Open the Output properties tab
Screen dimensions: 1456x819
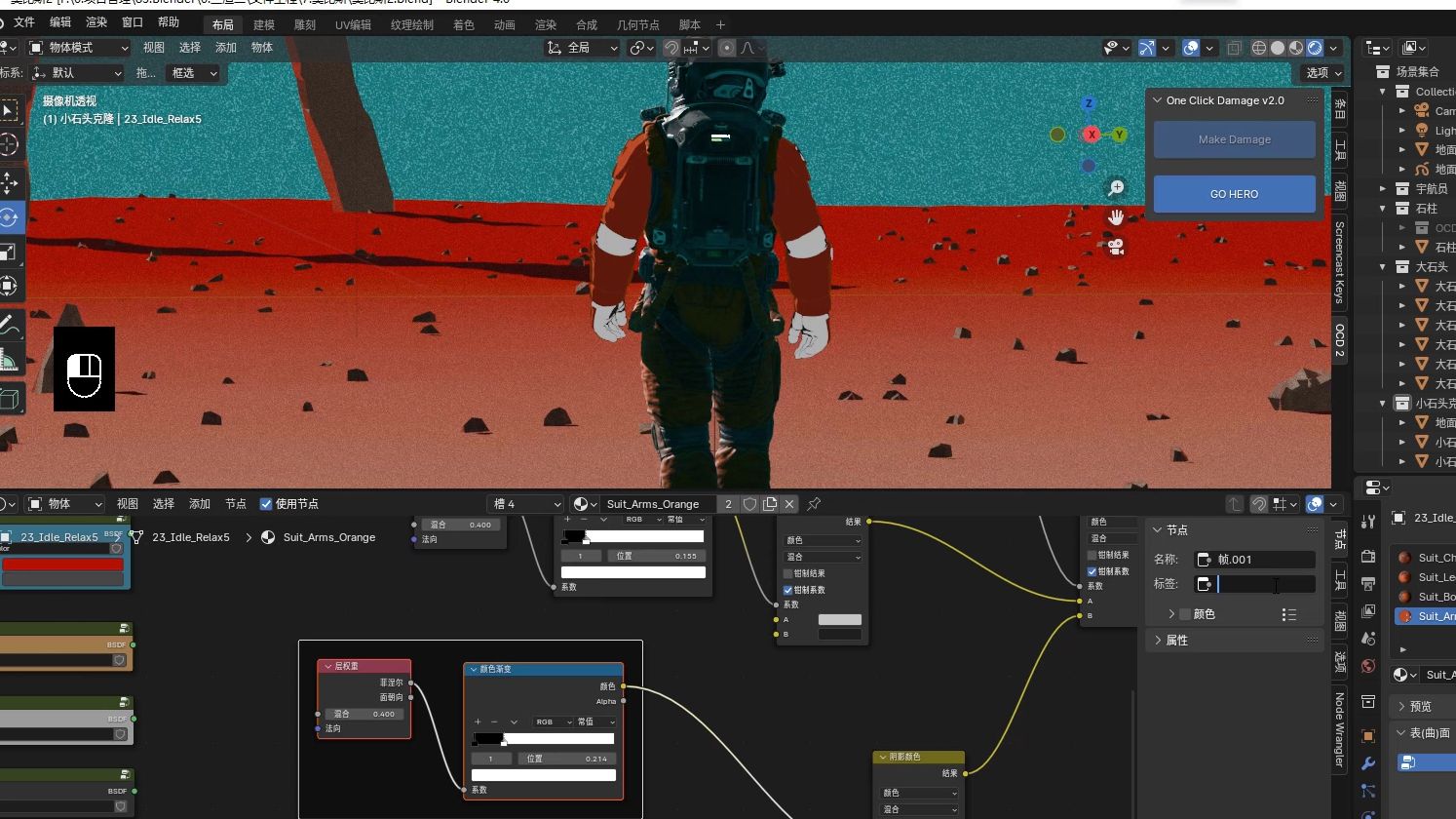(1368, 583)
